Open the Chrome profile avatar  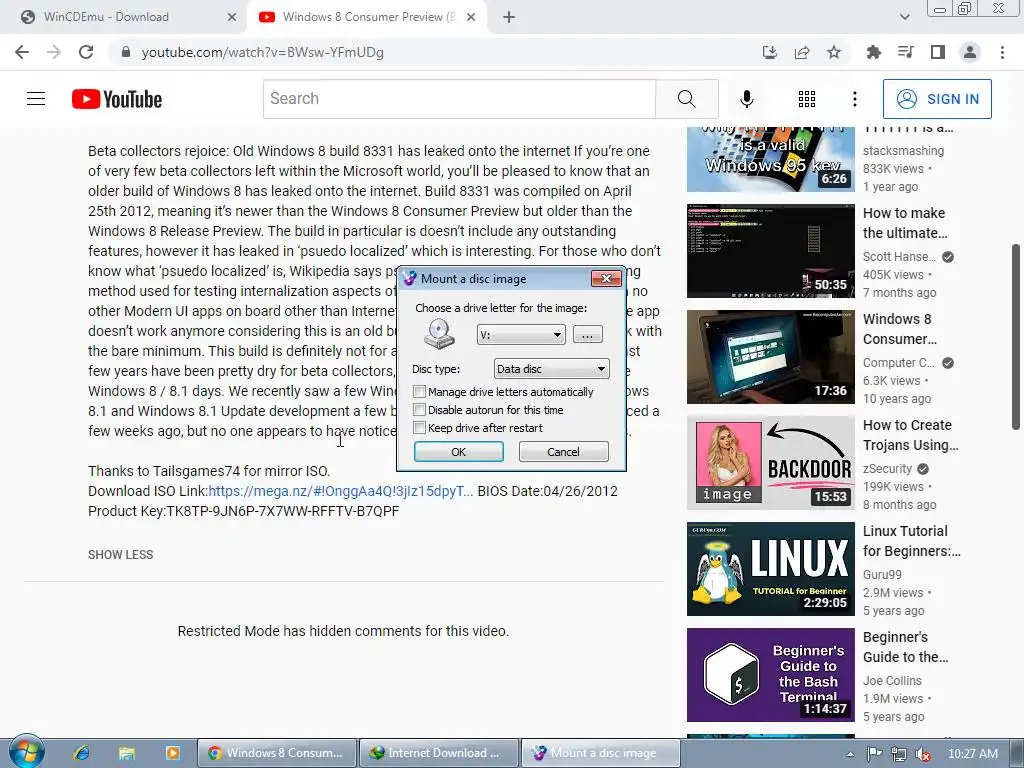(970, 52)
